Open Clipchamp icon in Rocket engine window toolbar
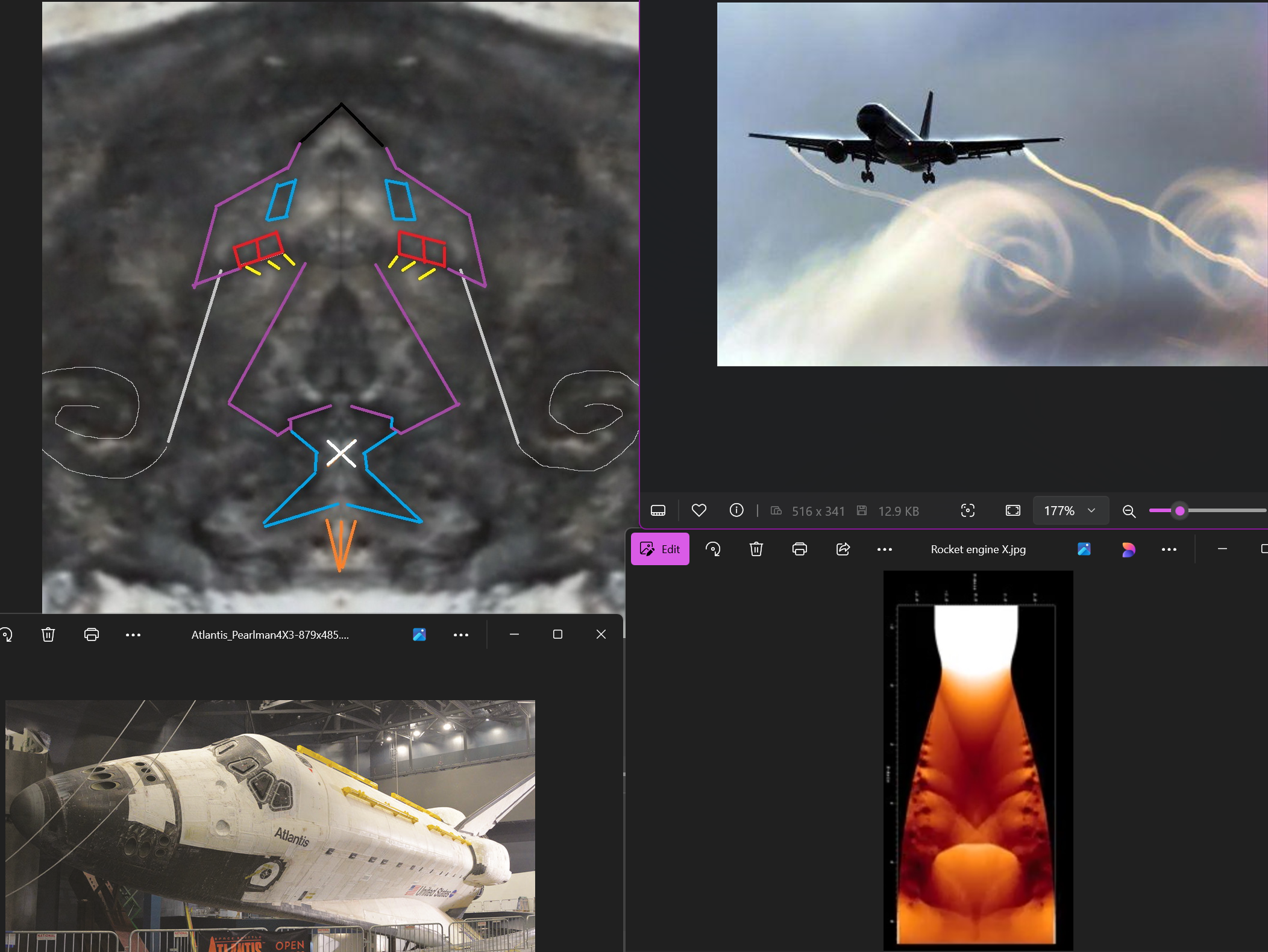Screen dimensions: 1268x952 [1128, 549]
